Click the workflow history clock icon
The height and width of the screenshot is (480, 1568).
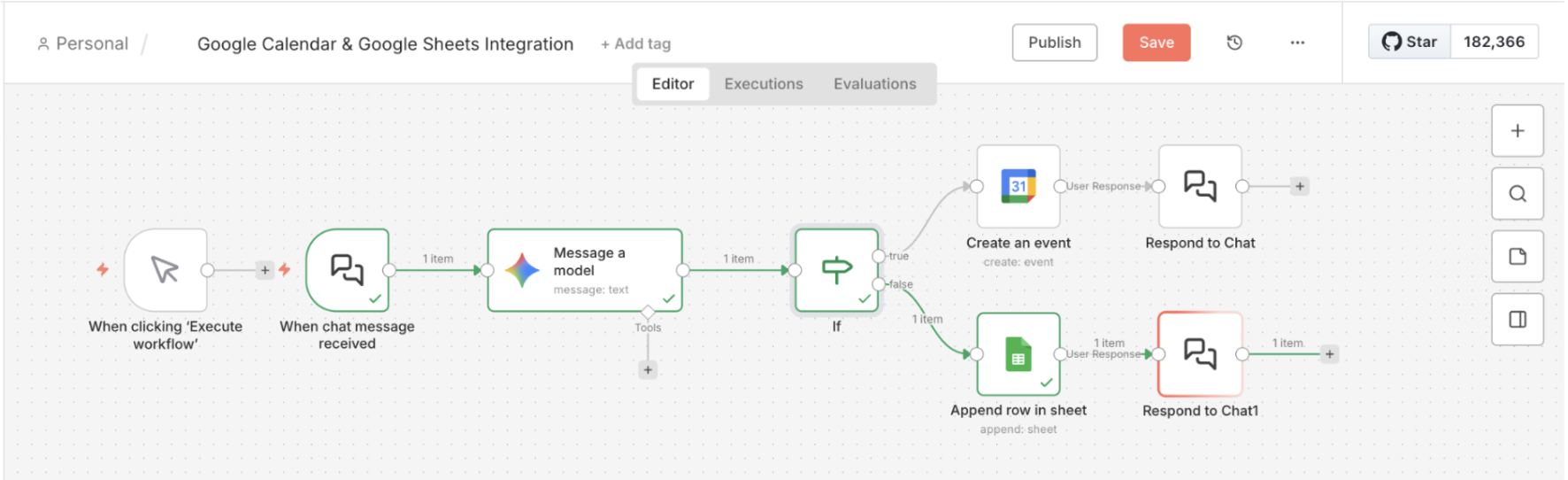1234,43
